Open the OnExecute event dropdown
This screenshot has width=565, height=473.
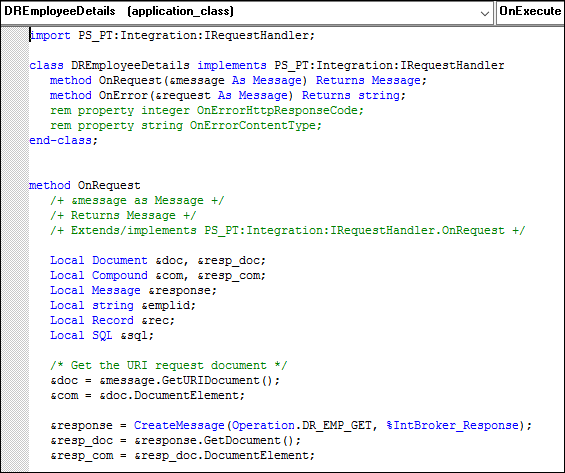pyautogui.click(x=530, y=12)
